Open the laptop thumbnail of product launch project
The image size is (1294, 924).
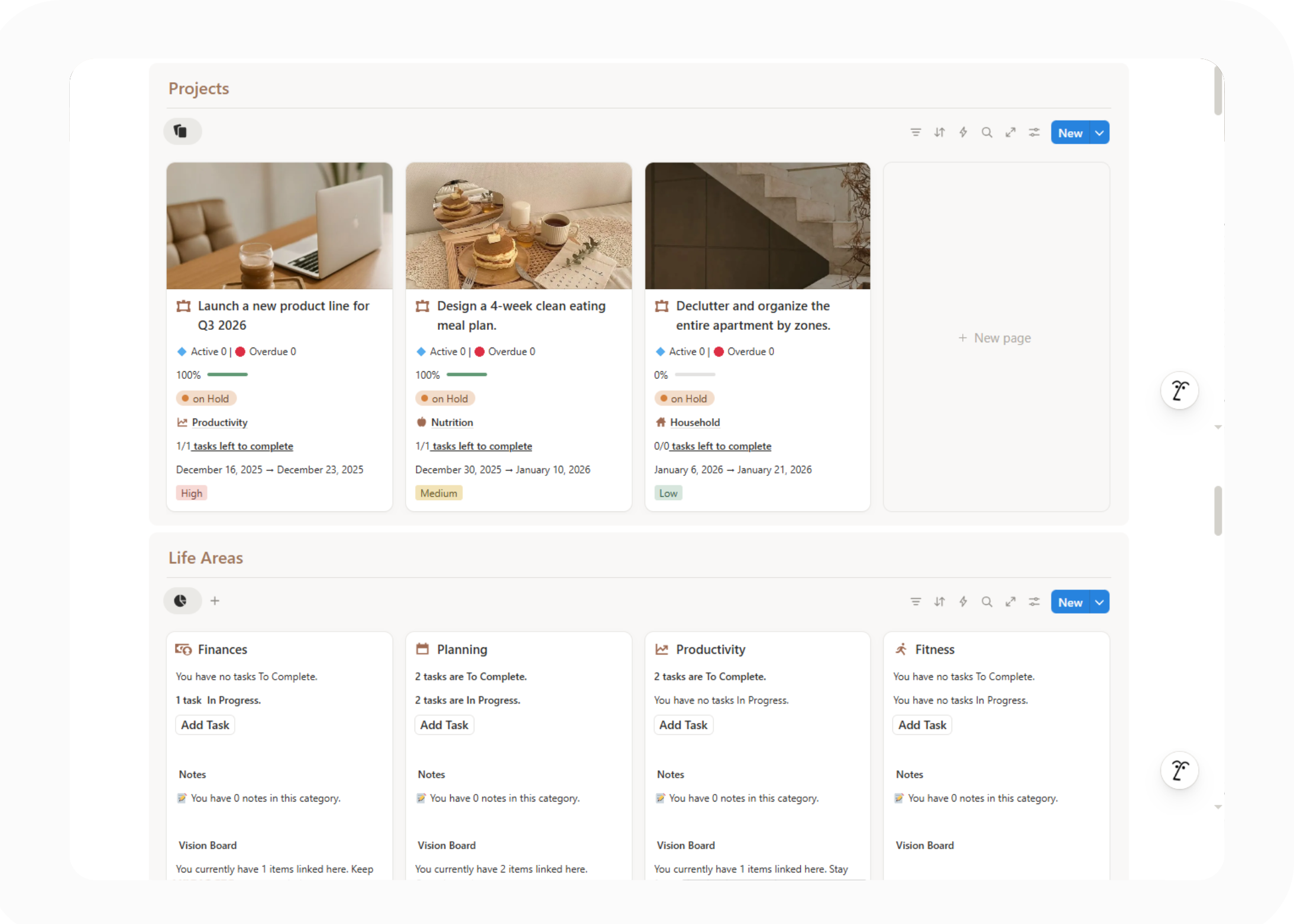coord(279,226)
